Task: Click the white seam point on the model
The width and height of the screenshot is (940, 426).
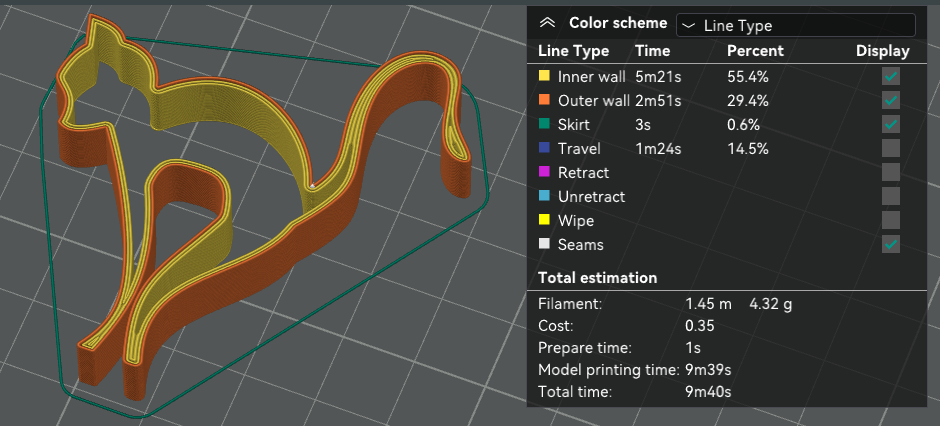Action: point(312,186)
